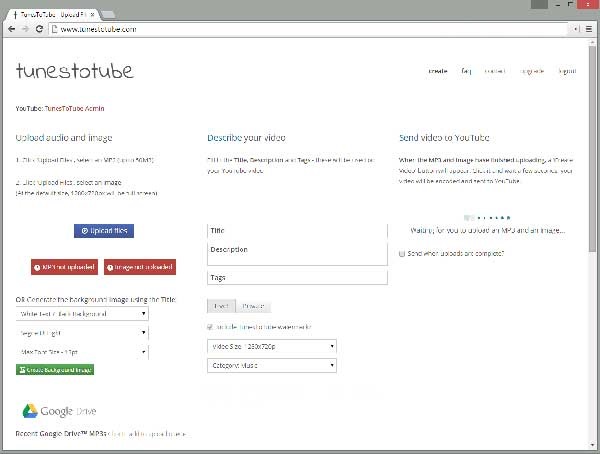Open the upgrade nav link

point(532,71)
